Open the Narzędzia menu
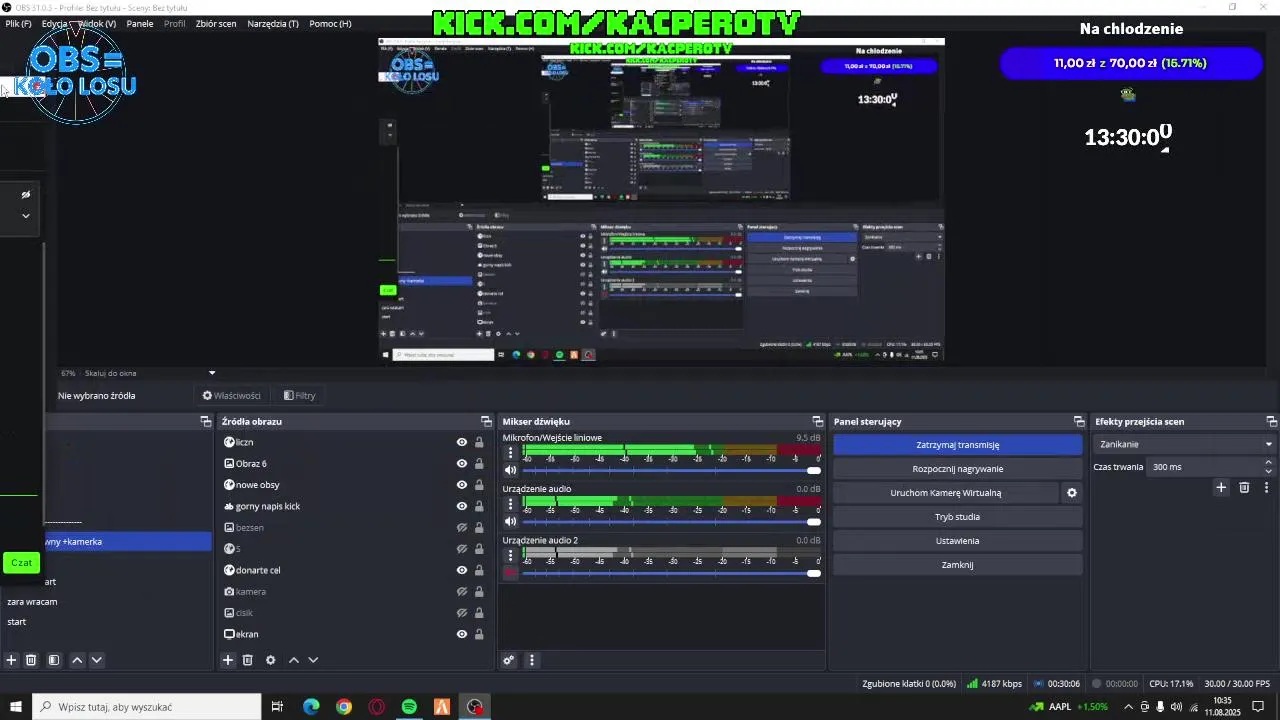This screenshot has height=720, width=1280. (273, 23)
